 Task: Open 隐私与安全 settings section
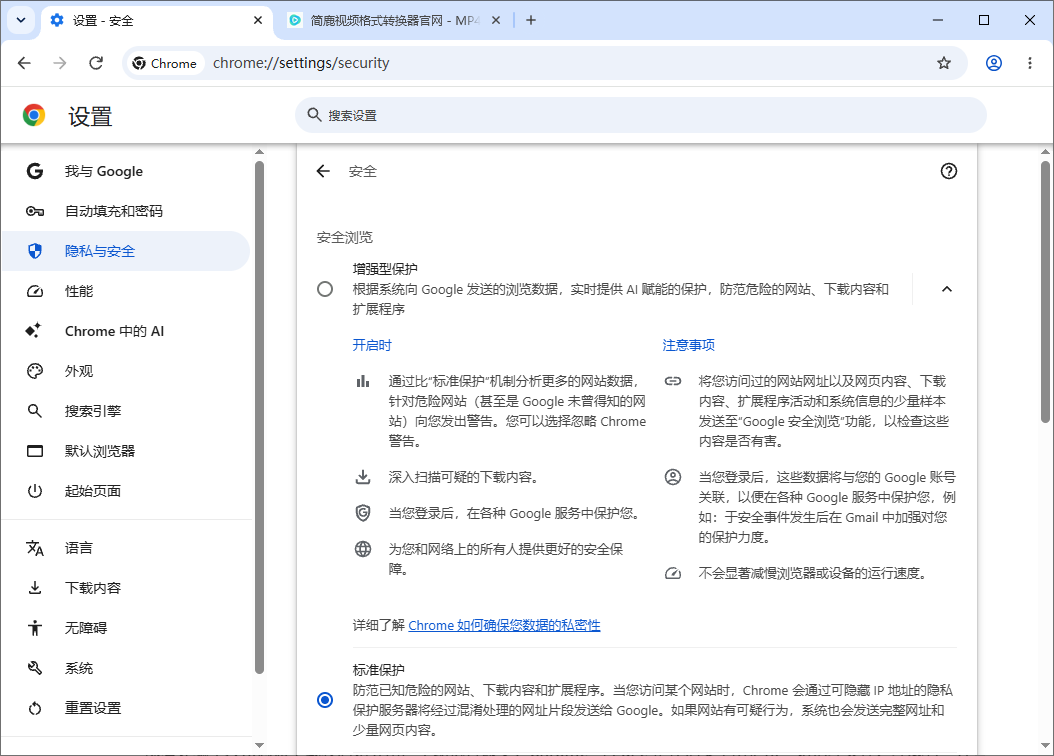[126, 251]
